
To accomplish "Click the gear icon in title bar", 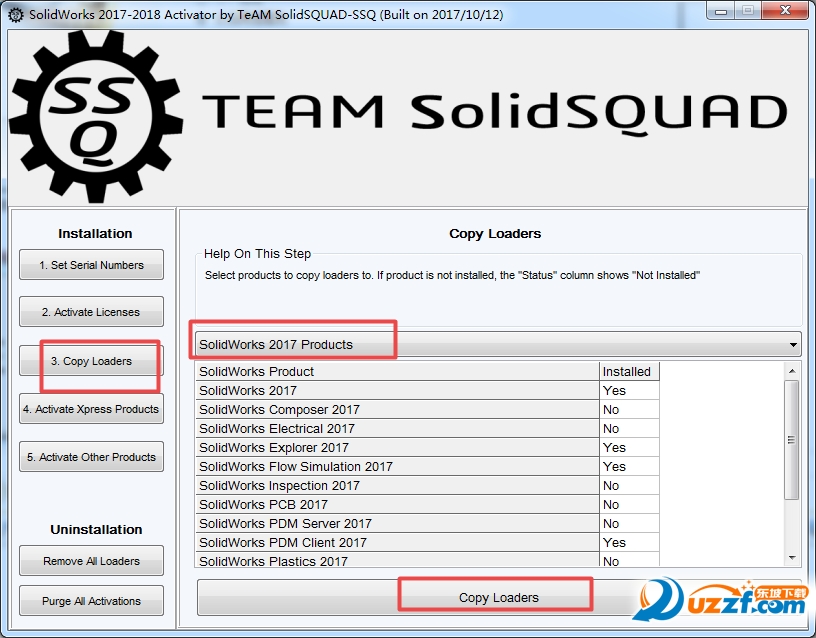I will [x=16, y=15].
